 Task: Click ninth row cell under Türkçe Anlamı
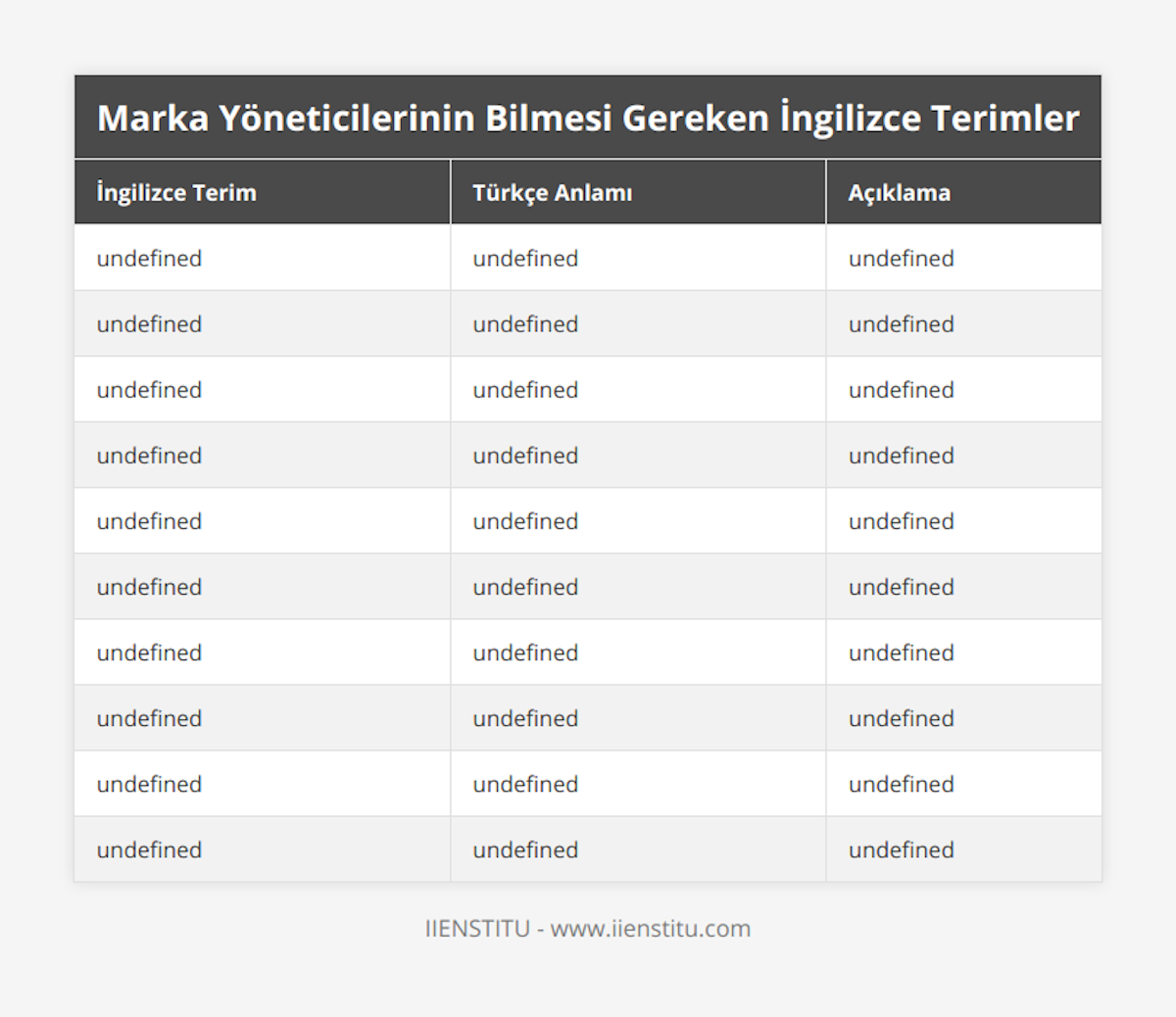point(526,784)
